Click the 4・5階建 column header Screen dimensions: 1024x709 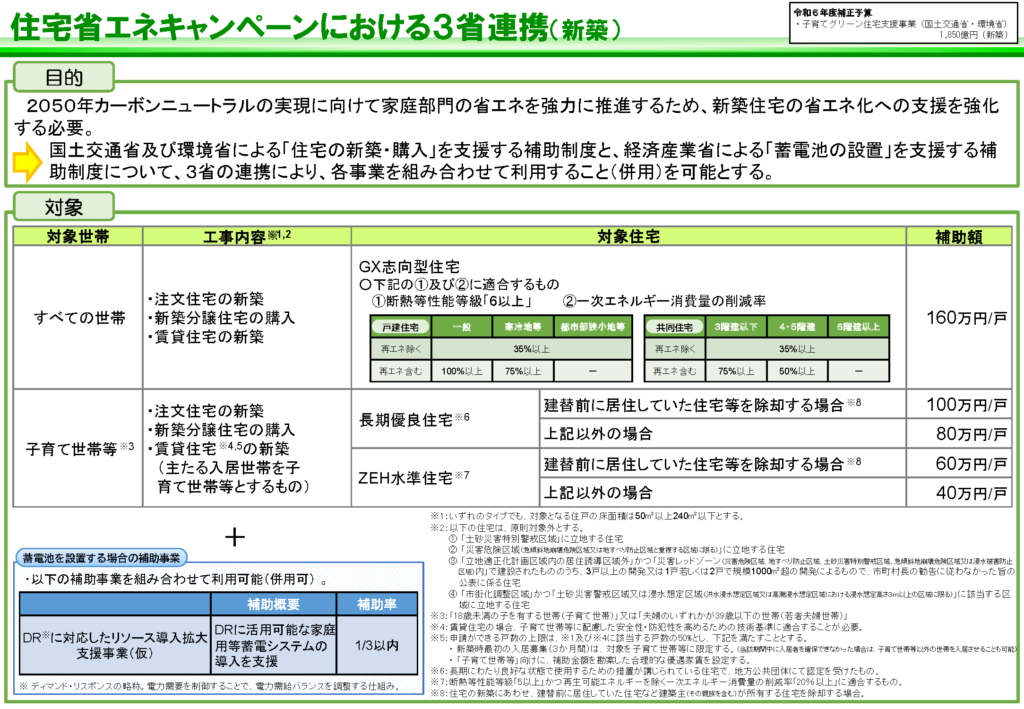click(x=797, y=326)
